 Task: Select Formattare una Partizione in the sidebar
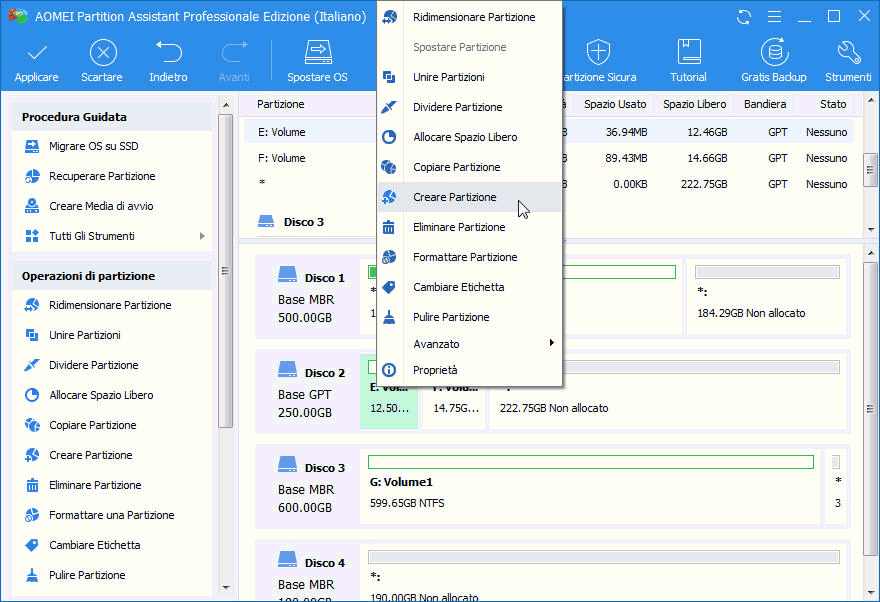pos(99,515)
